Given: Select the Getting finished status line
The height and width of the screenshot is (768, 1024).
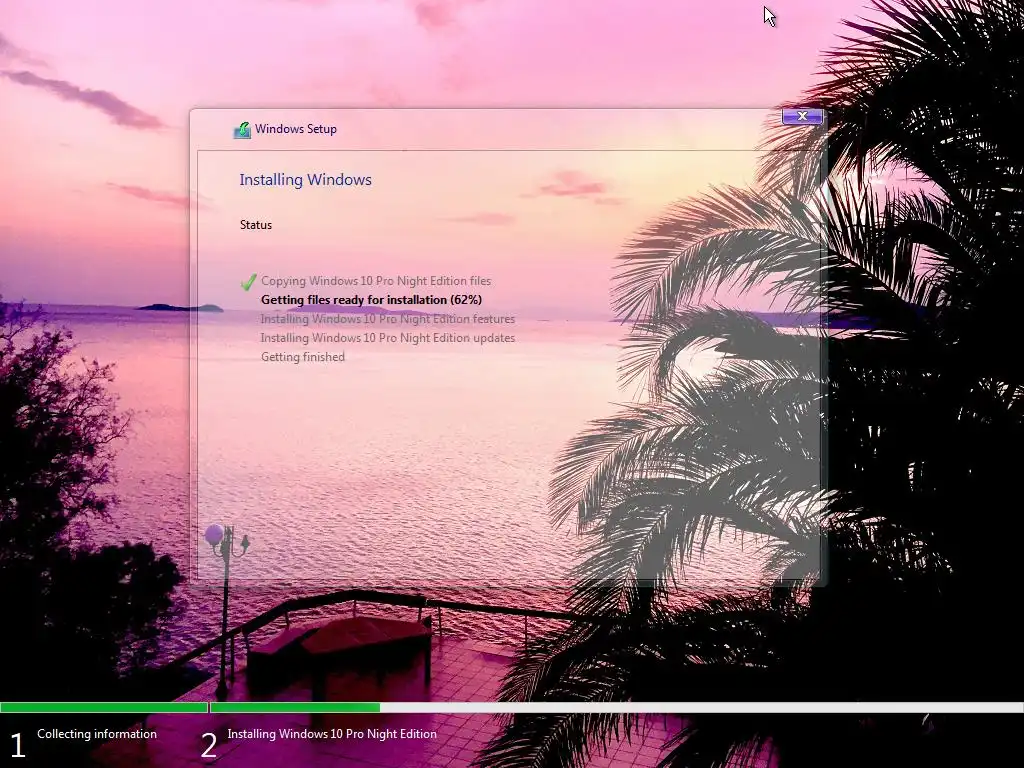Looking at the screenshot, I should (302, 357).
